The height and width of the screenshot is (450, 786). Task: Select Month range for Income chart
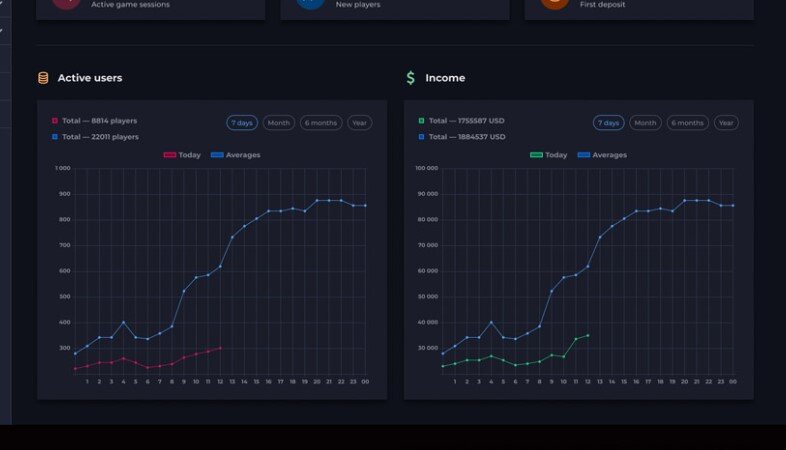point(645,123)
